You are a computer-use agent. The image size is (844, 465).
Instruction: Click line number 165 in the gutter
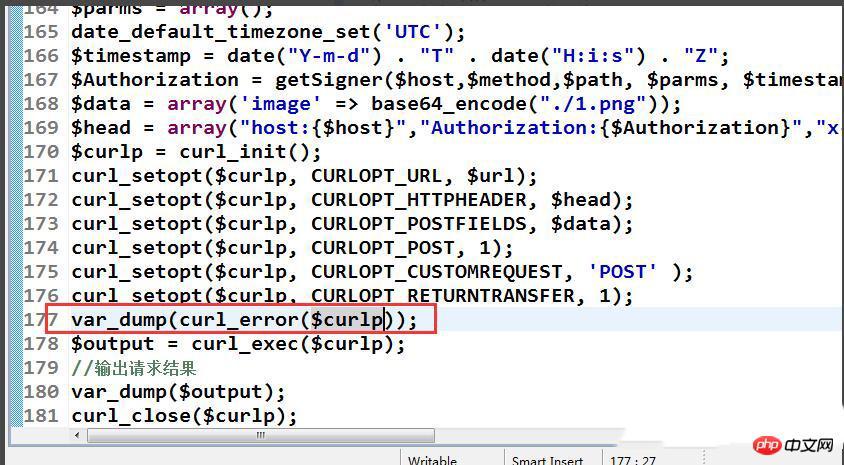pyautogui.click(x=41, y=32)
